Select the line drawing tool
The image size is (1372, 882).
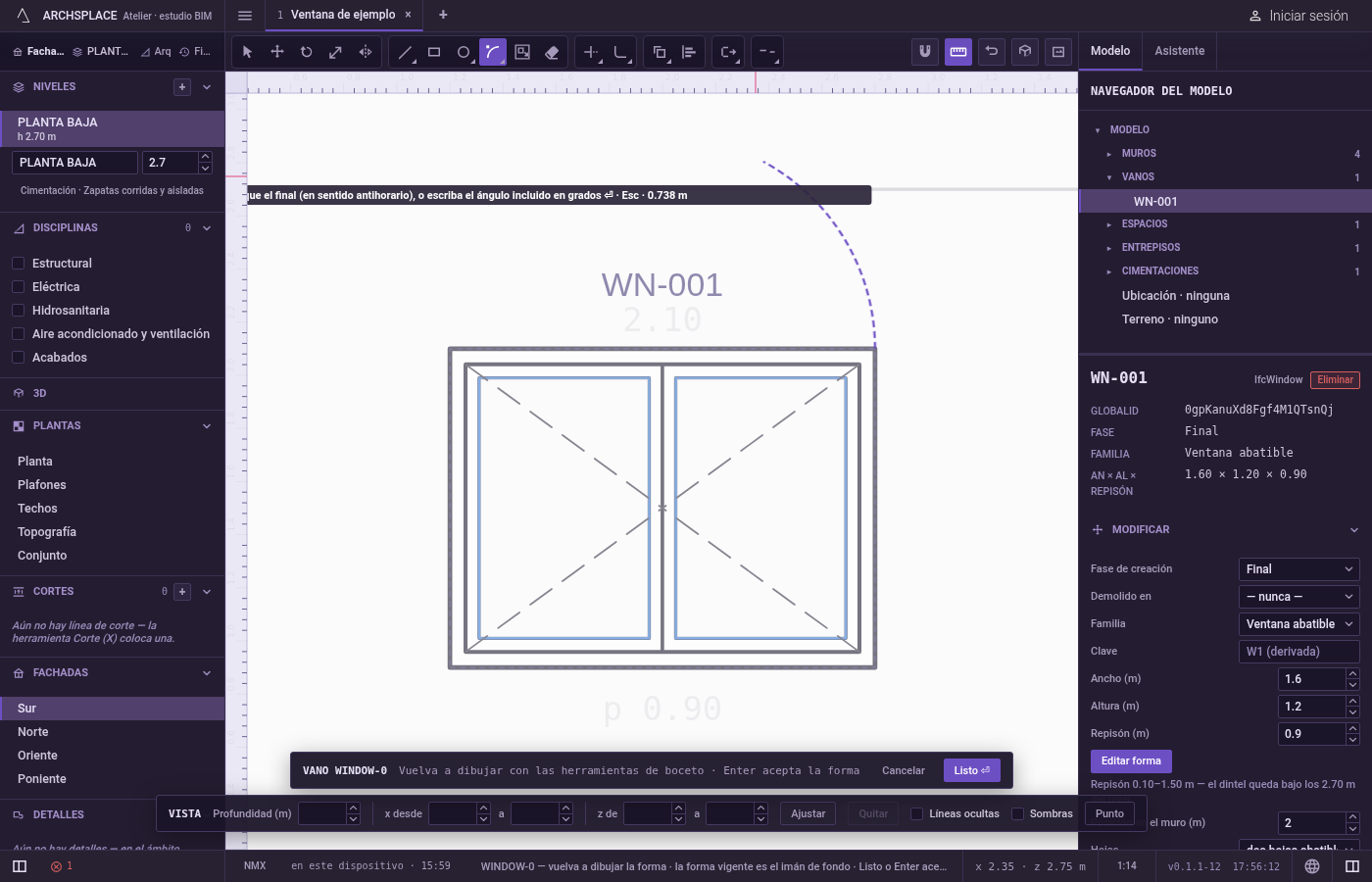[405, 52]
